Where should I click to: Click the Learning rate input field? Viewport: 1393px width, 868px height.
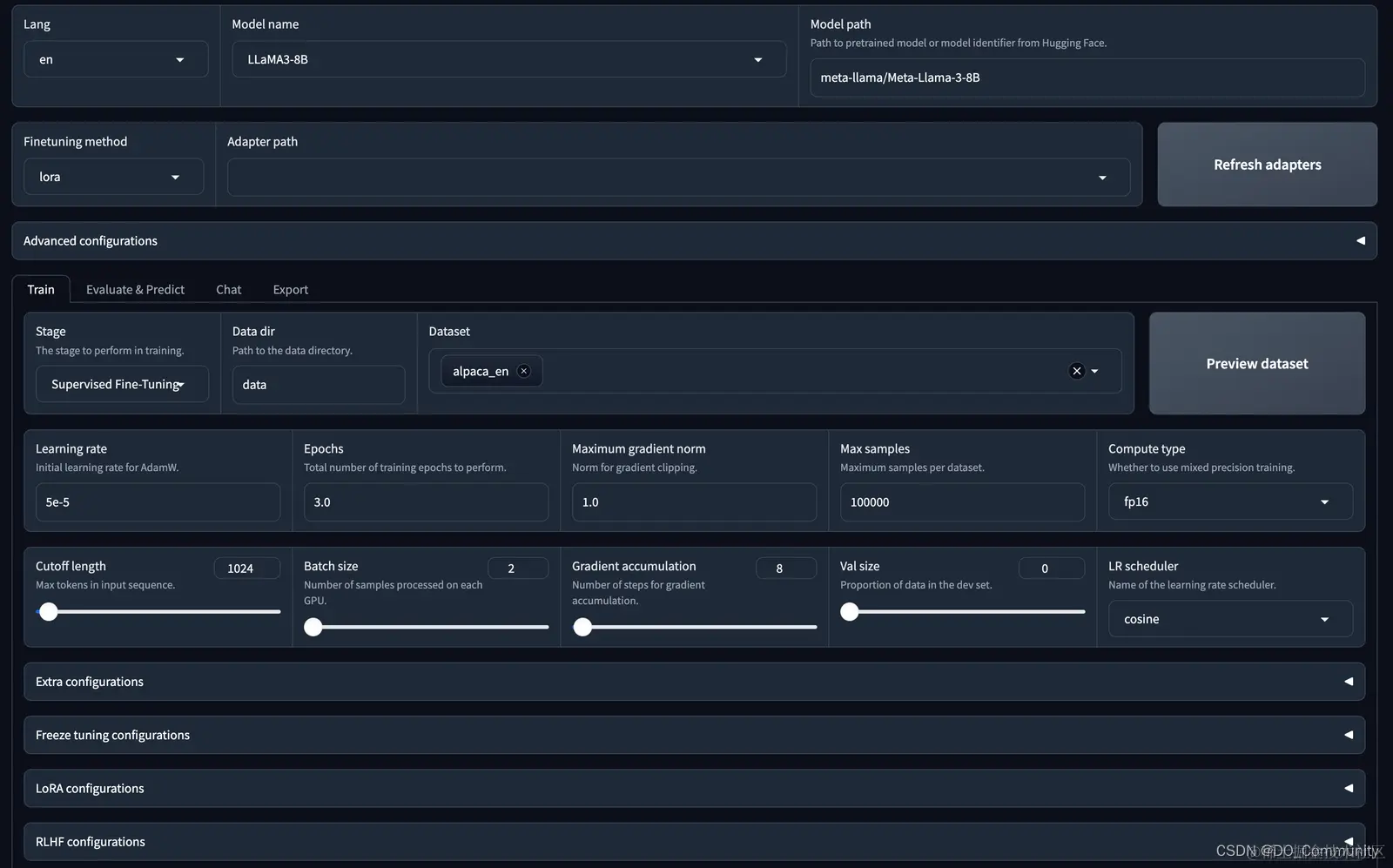point(158,502)
